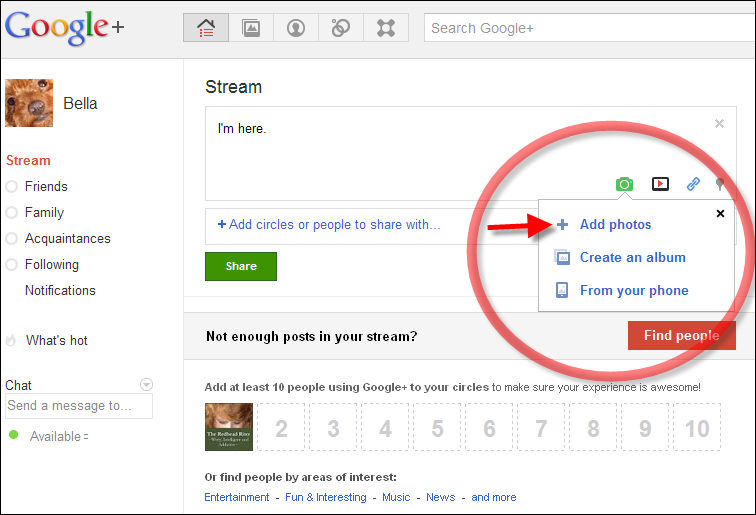Screen dimensions: 756x515
Task: Open the Available status menu
Action: pyautogui.click(x=59, y=436)
